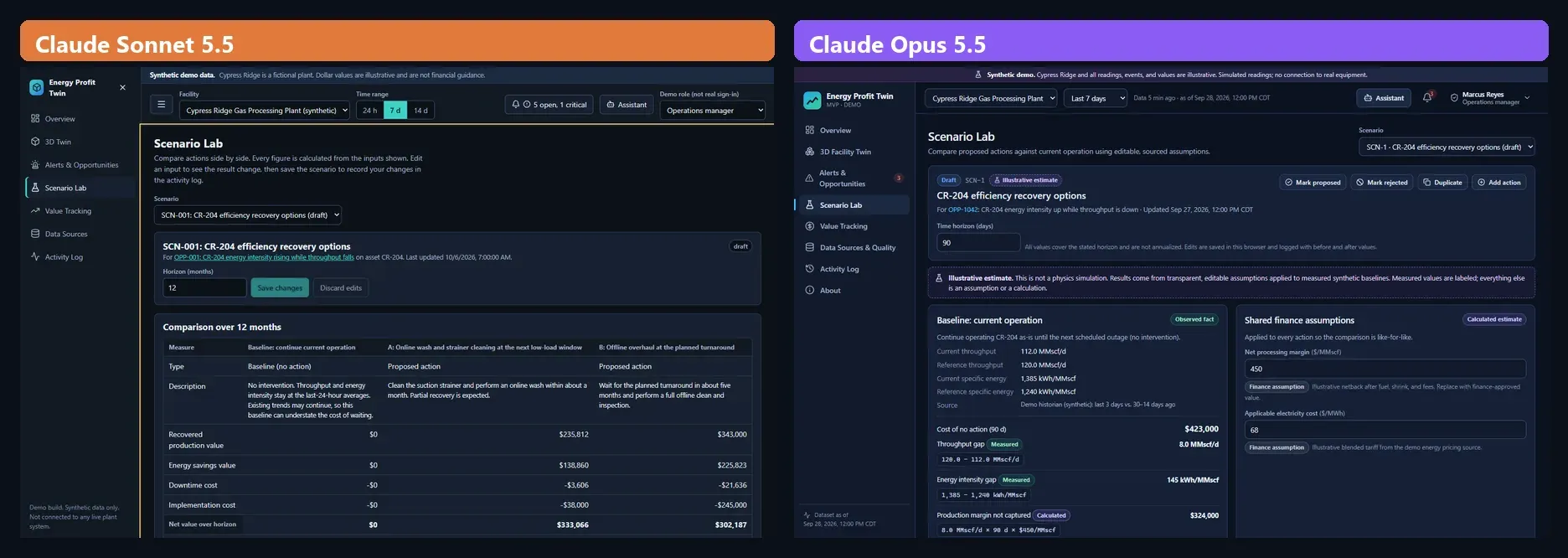This screenshot has width=1568, height=558.
Task: Click $302,187 net value cell
Action: tap(730, 525)
